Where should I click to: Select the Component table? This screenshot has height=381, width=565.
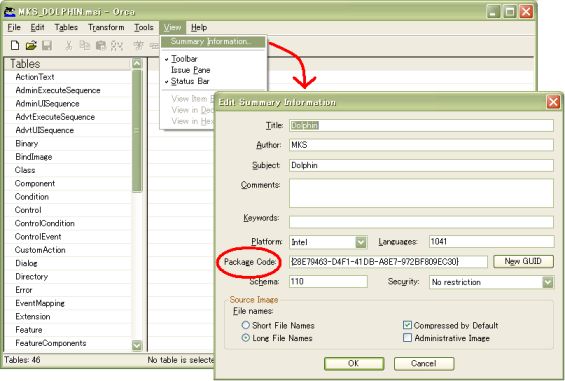(x=35, y=183)
